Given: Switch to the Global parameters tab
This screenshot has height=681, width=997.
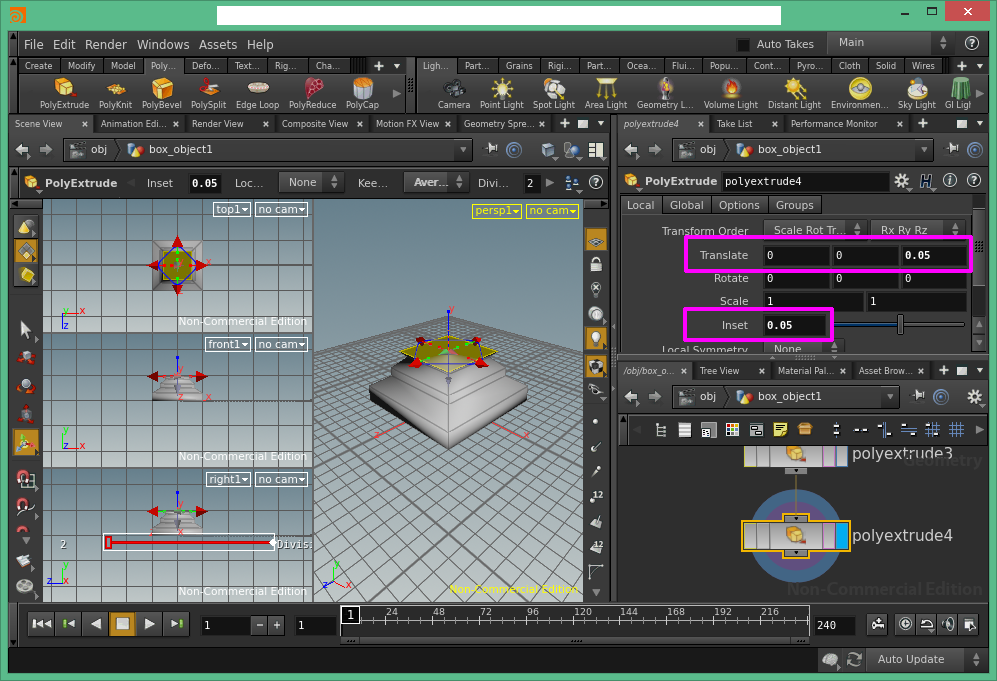Looking at the screenshot, I should pyautogui.click(x=686, y=205).
